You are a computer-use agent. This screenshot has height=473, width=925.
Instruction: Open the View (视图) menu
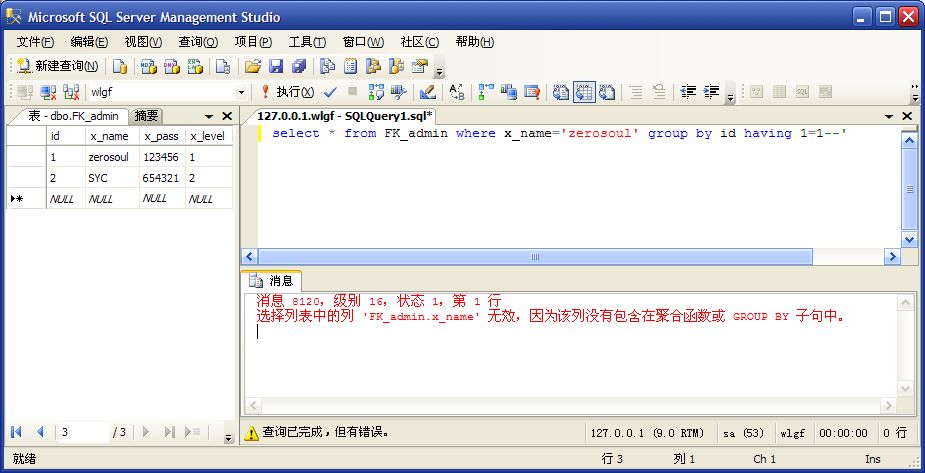(143, 42)
